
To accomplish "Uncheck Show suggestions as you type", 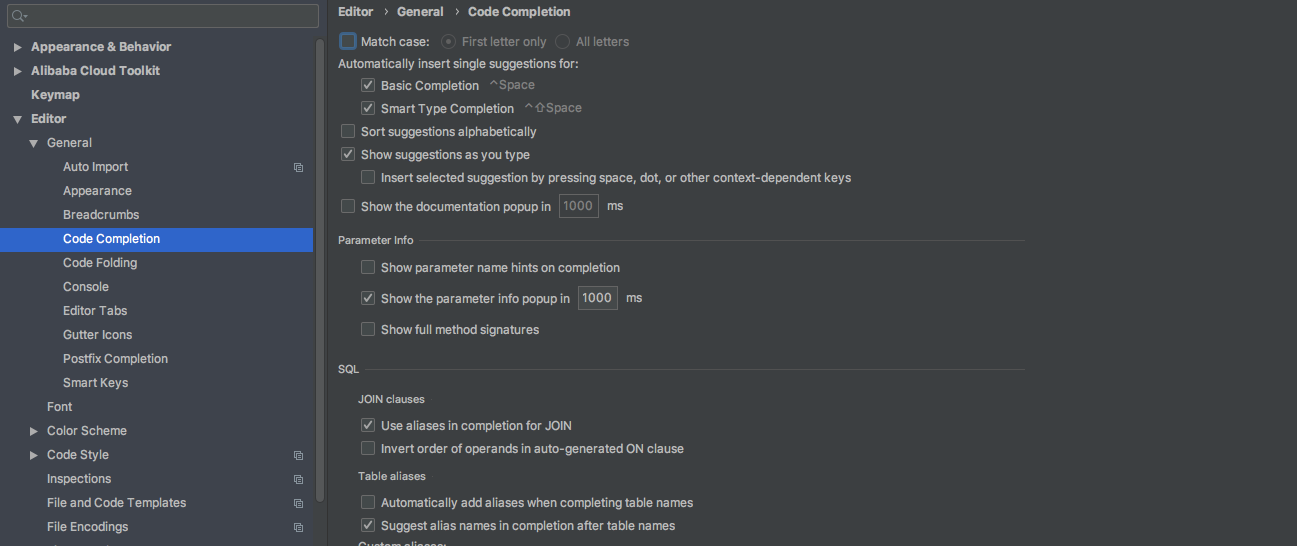I will [348, 155].
